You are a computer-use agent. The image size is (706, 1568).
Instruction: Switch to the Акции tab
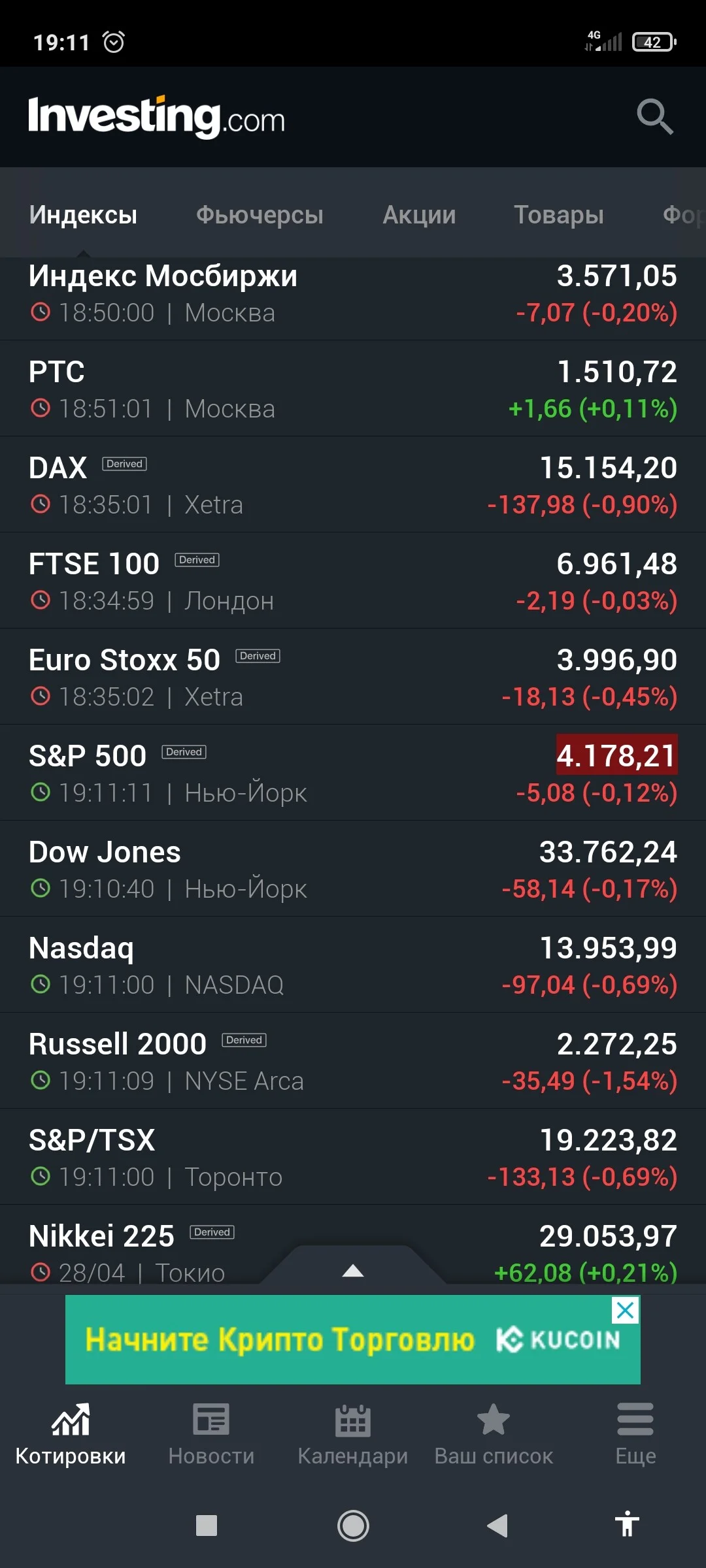pyautogui.click(x=419, y=215)
